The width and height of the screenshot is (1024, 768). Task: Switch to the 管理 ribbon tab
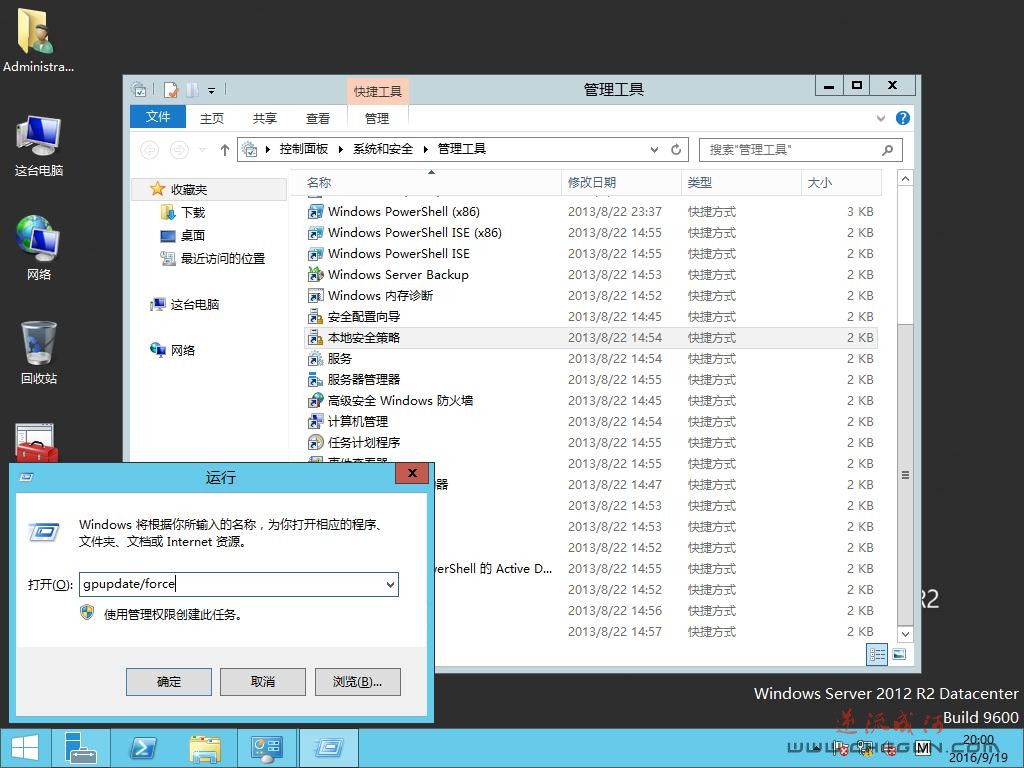377,118
